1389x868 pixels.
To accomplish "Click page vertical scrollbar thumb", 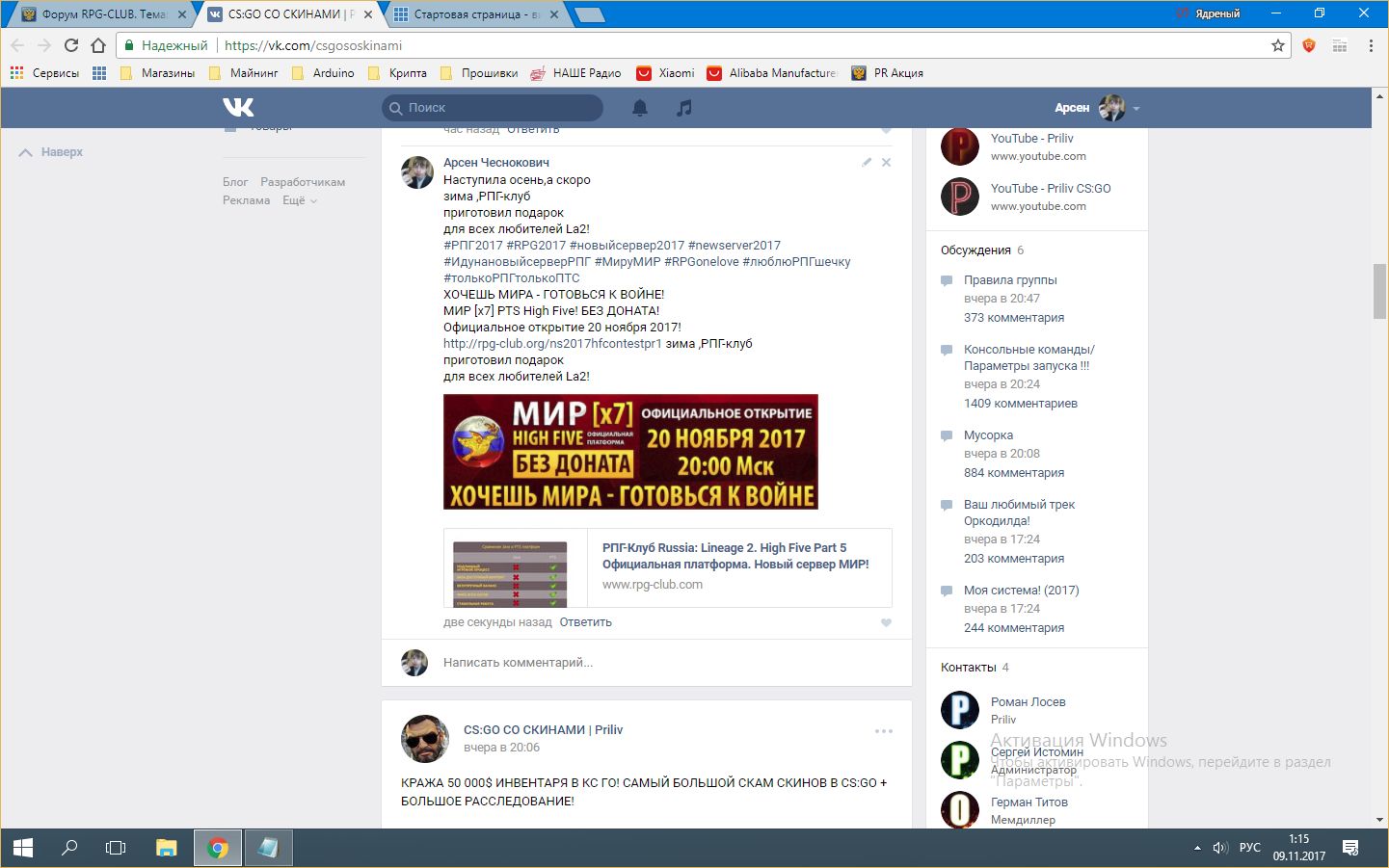I will coord(1379,291).
